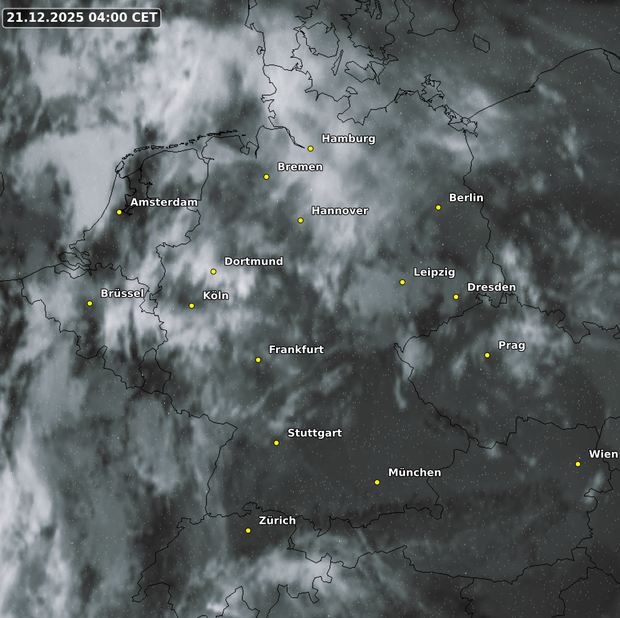The height and width of the screenshot is (618, 620).
Task: Select the Frankfurt yellow location dot
Action: click(x=258, y=360)
